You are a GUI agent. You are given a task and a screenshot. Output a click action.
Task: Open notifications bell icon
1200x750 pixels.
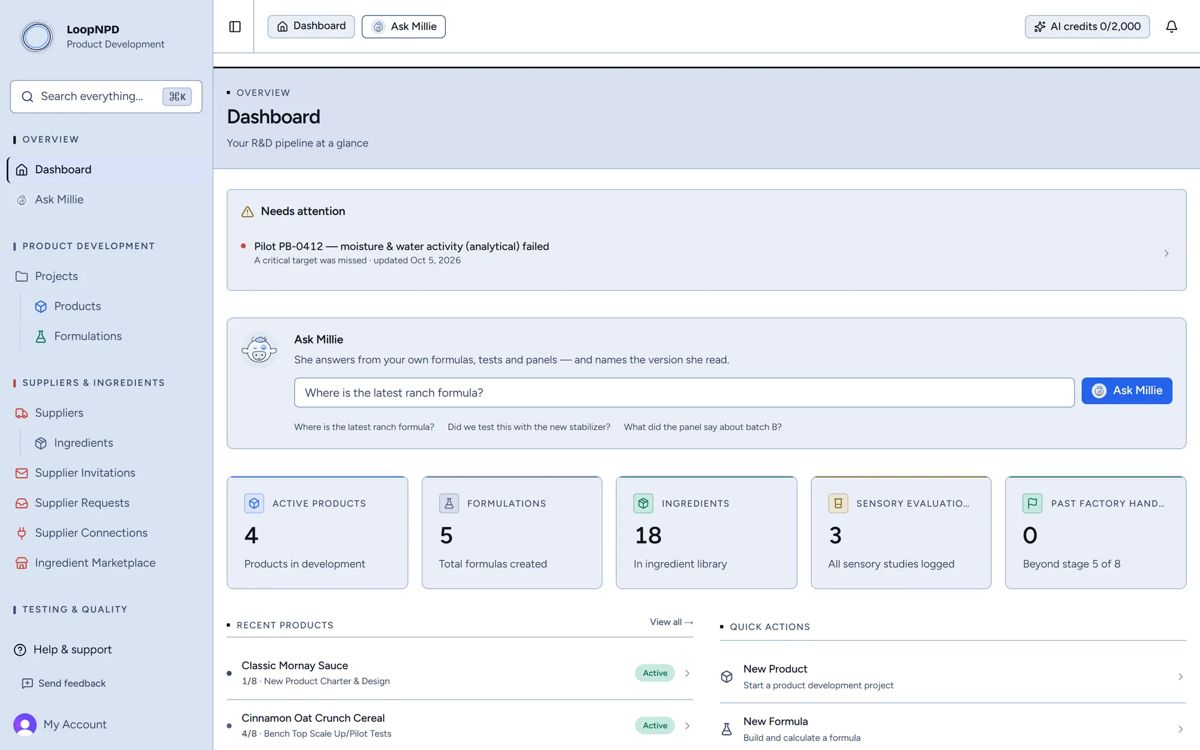point(1172,27)
